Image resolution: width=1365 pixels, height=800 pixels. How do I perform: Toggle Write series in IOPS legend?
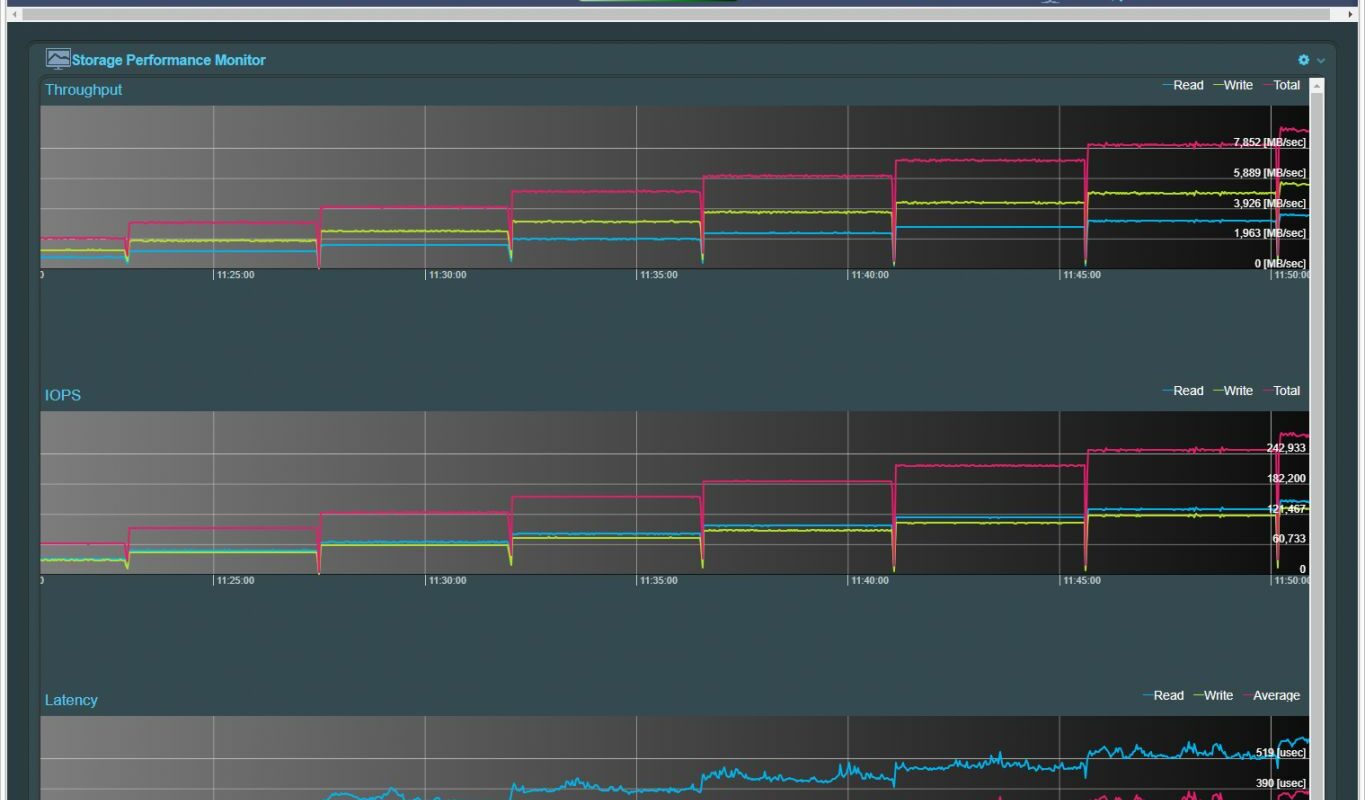[1233, 391]
